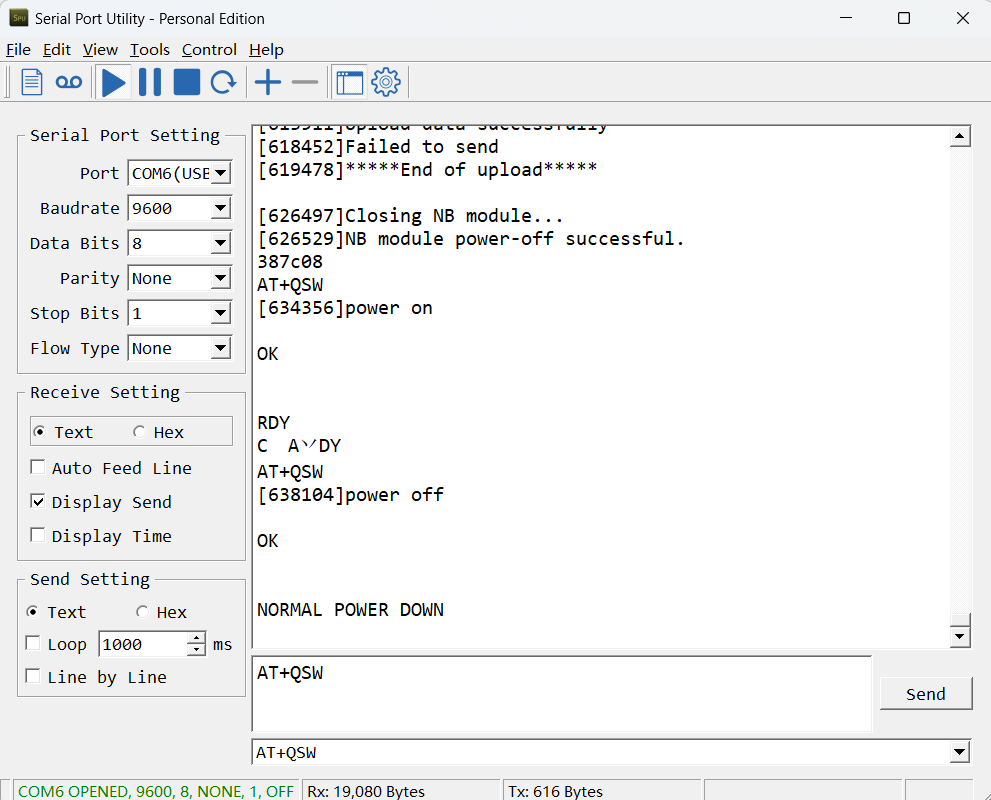Image resolution: width=991 pixels, height=800 pixels.
Task: Open the Tools menu
Action: point(150,50)
